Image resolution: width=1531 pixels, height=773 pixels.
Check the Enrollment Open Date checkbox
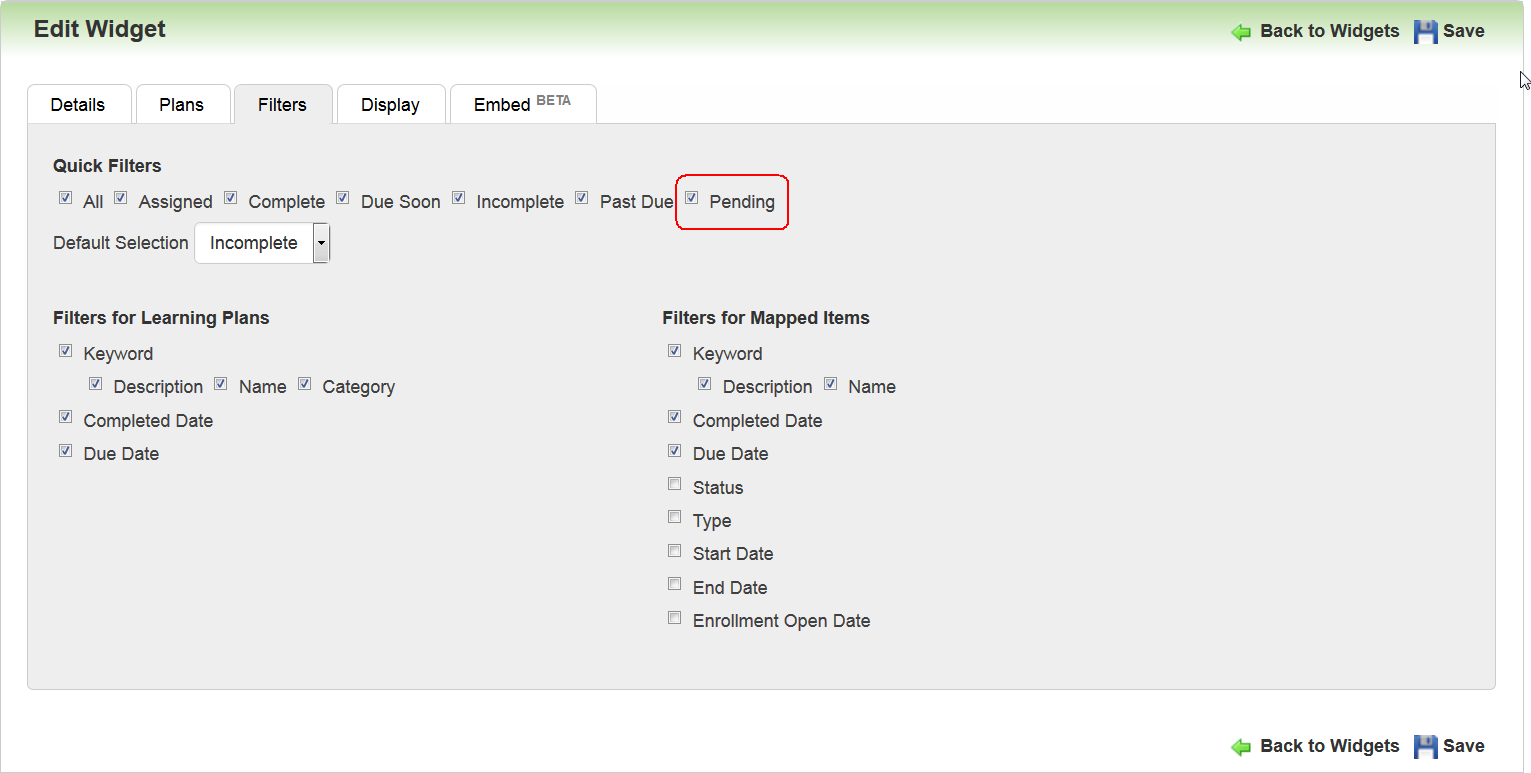click(675, 618)
